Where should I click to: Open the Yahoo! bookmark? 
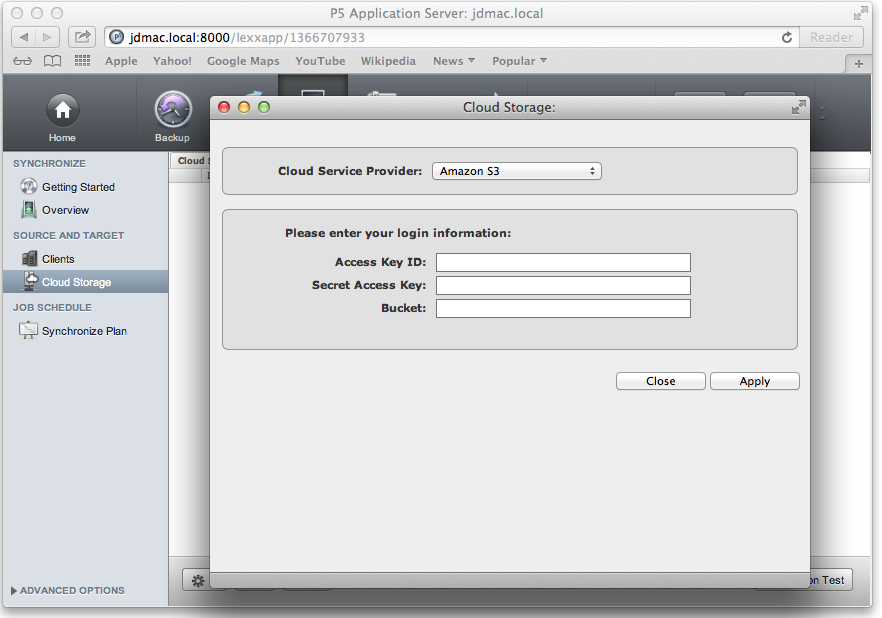pyautogui.click(x=172, y=61)
